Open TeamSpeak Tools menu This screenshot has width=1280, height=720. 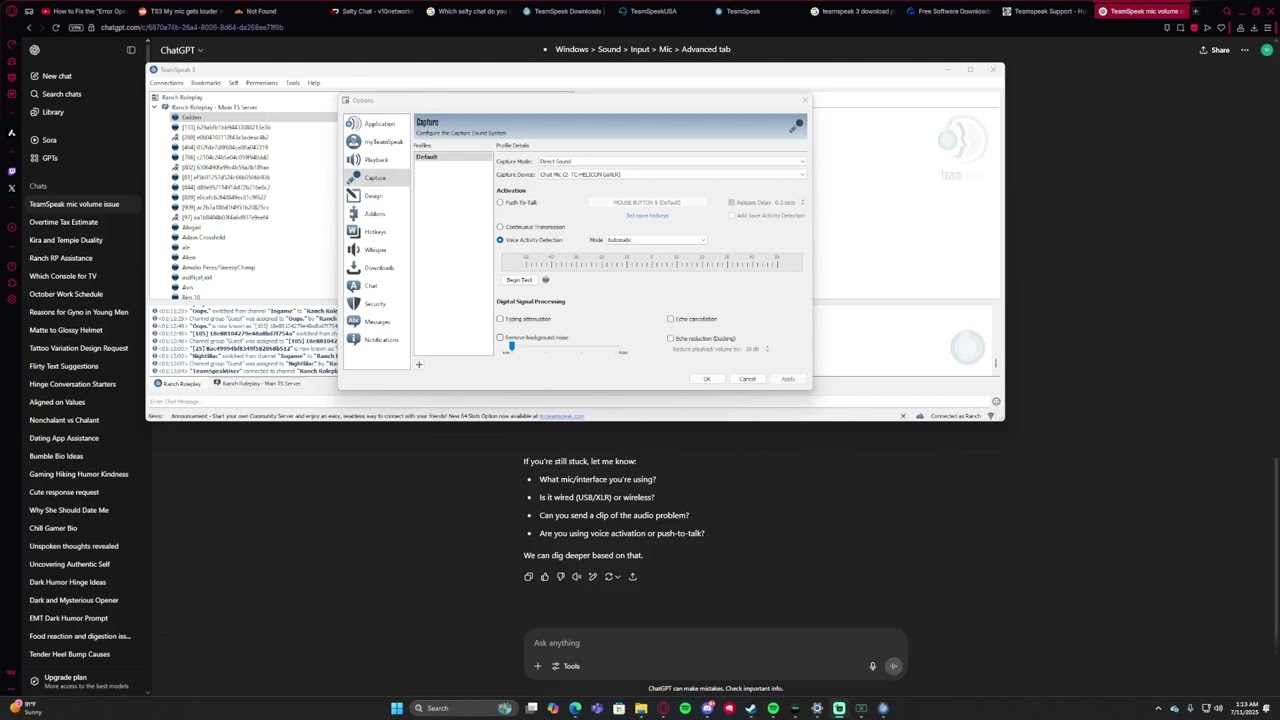coord(293,83)
